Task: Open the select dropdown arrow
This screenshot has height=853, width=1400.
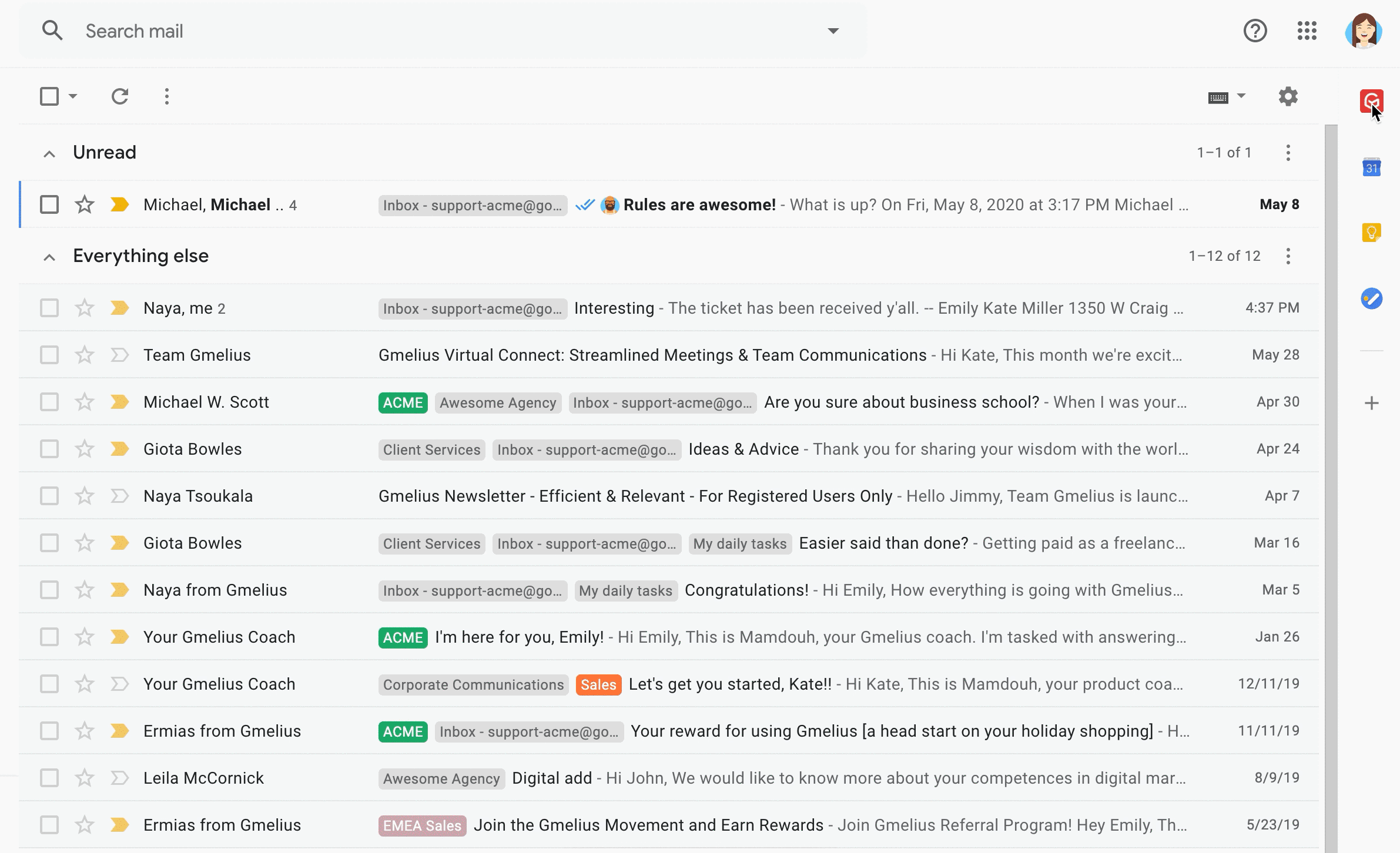Action: click(x=73, y=96)
